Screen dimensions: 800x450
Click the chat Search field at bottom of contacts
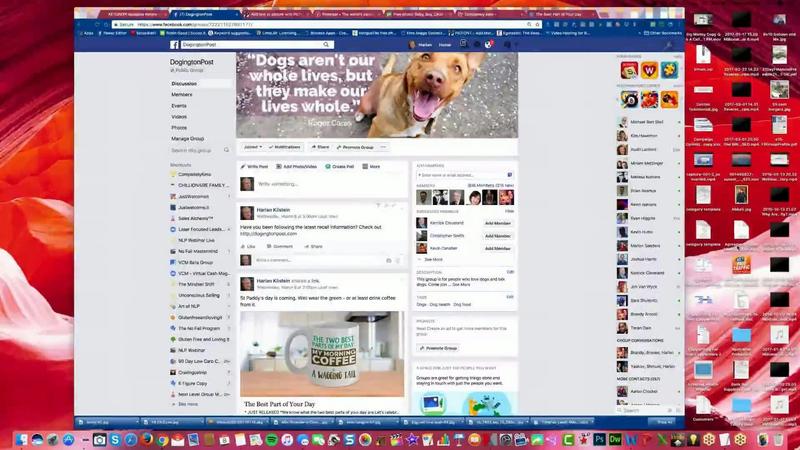coord(644,410)
